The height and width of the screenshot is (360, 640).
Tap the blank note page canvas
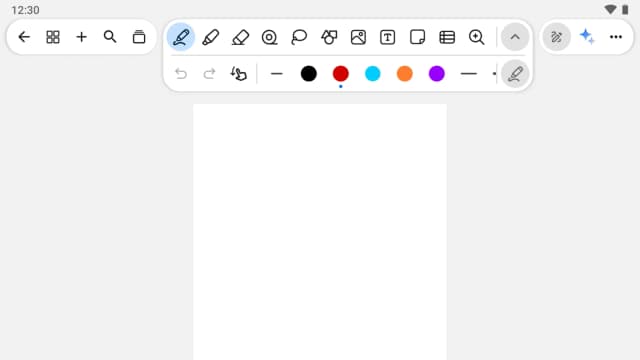[x=320, y=232]
